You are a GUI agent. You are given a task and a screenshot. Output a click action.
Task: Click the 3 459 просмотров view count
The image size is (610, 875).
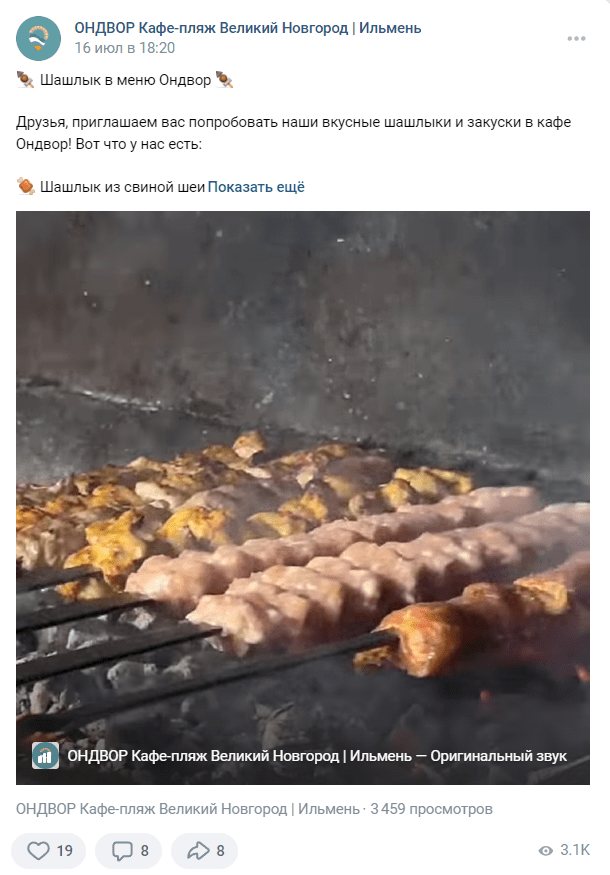tap(431, 809)
